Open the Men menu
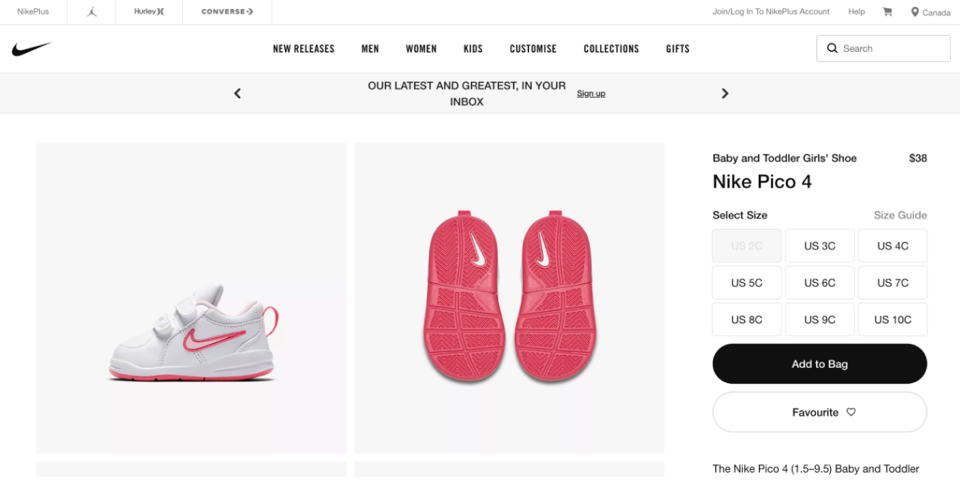The image size is (978, 480). click(370, 49)
